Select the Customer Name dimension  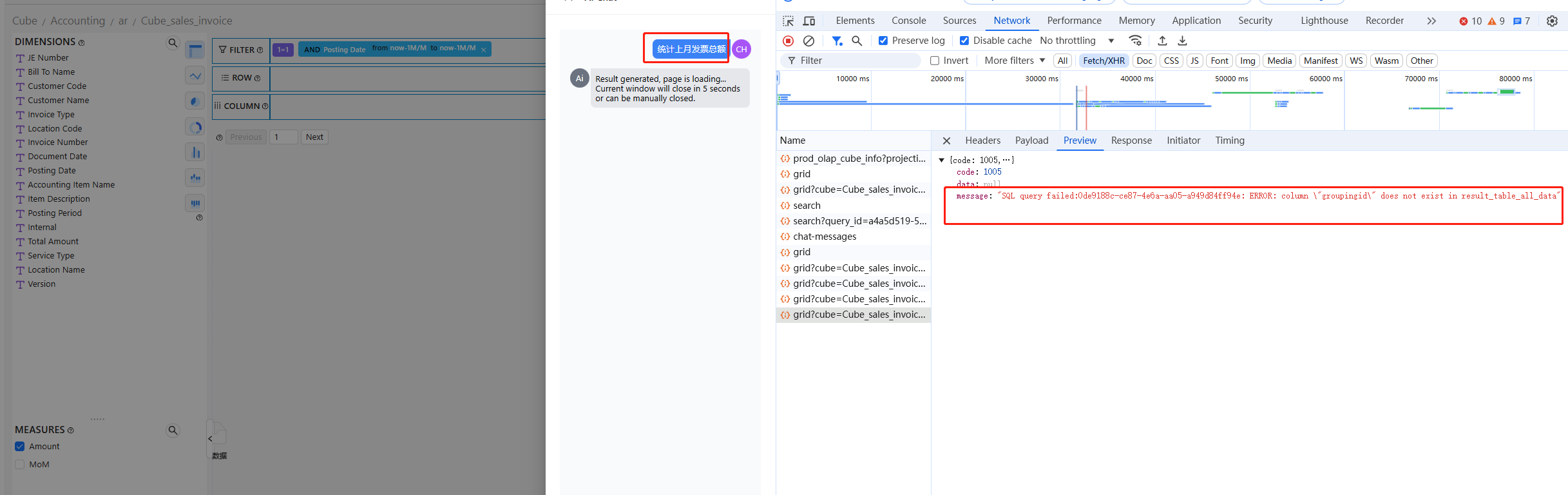[58, 101]
